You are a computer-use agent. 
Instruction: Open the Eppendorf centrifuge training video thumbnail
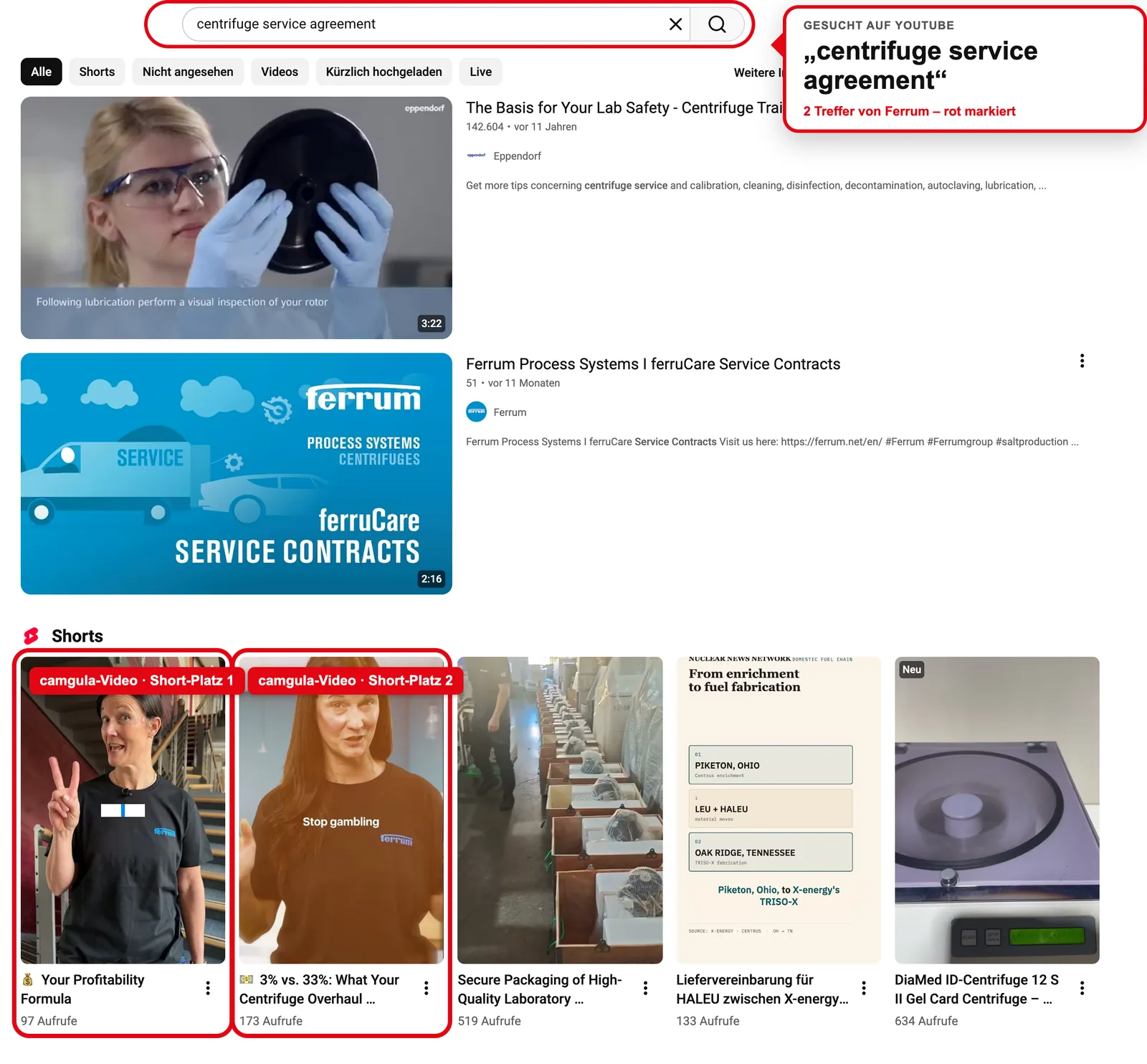point(237,218)
